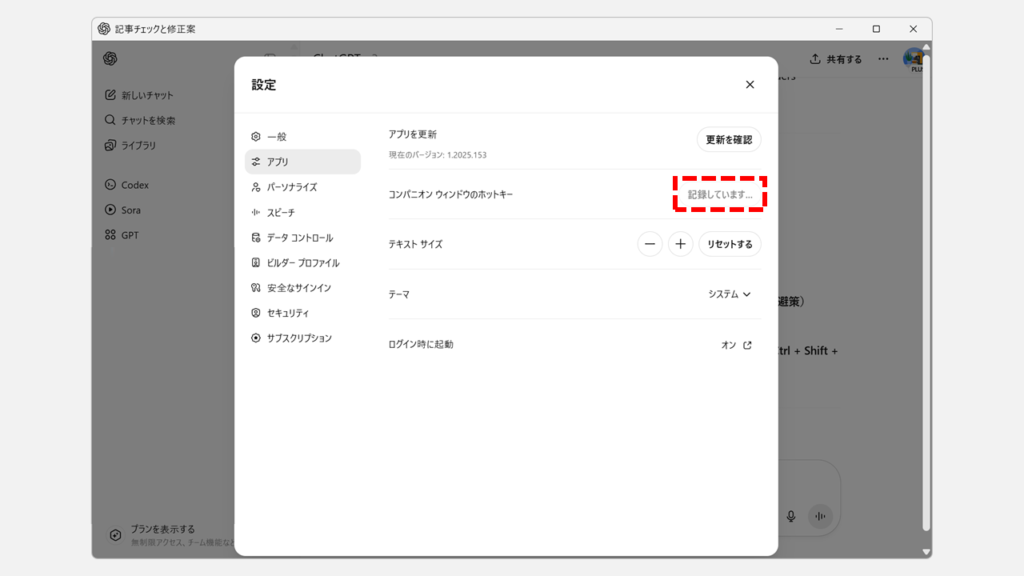Image resolution: width=1024 pixels, height=576 pixels.
Task: Increase text size with the plus button
Action: (x=681, y=244)
